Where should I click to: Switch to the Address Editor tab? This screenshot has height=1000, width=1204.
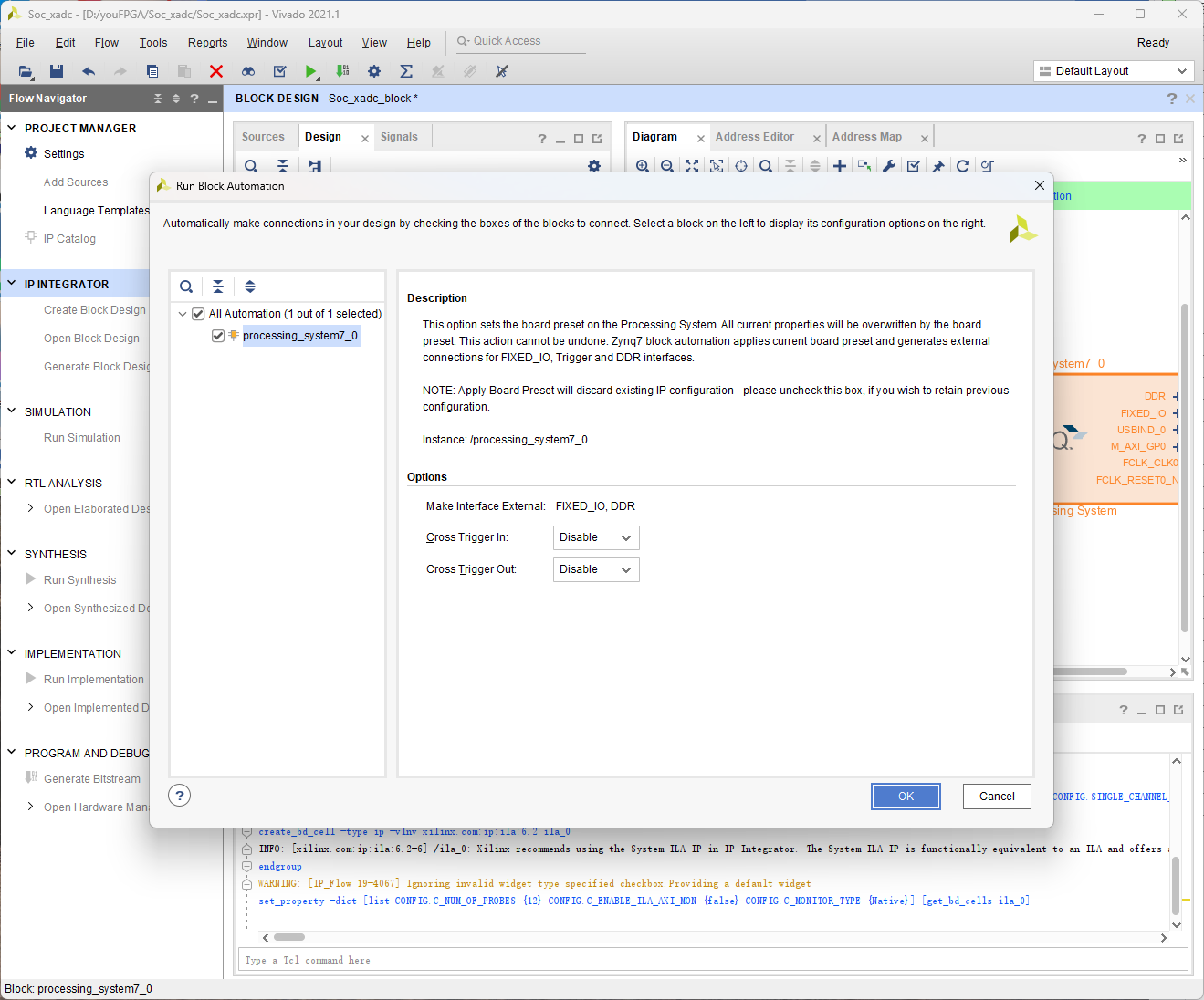[755, 137]
